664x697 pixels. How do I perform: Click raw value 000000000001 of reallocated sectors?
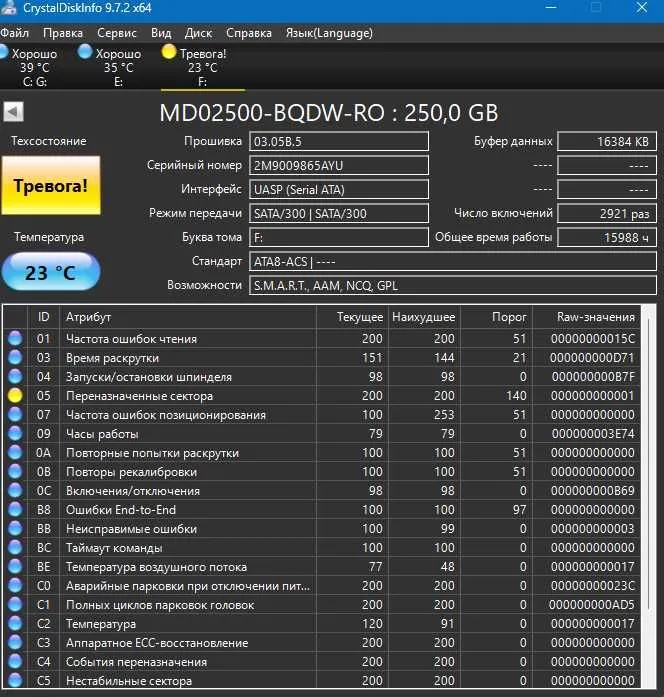[x=592, y=396]
